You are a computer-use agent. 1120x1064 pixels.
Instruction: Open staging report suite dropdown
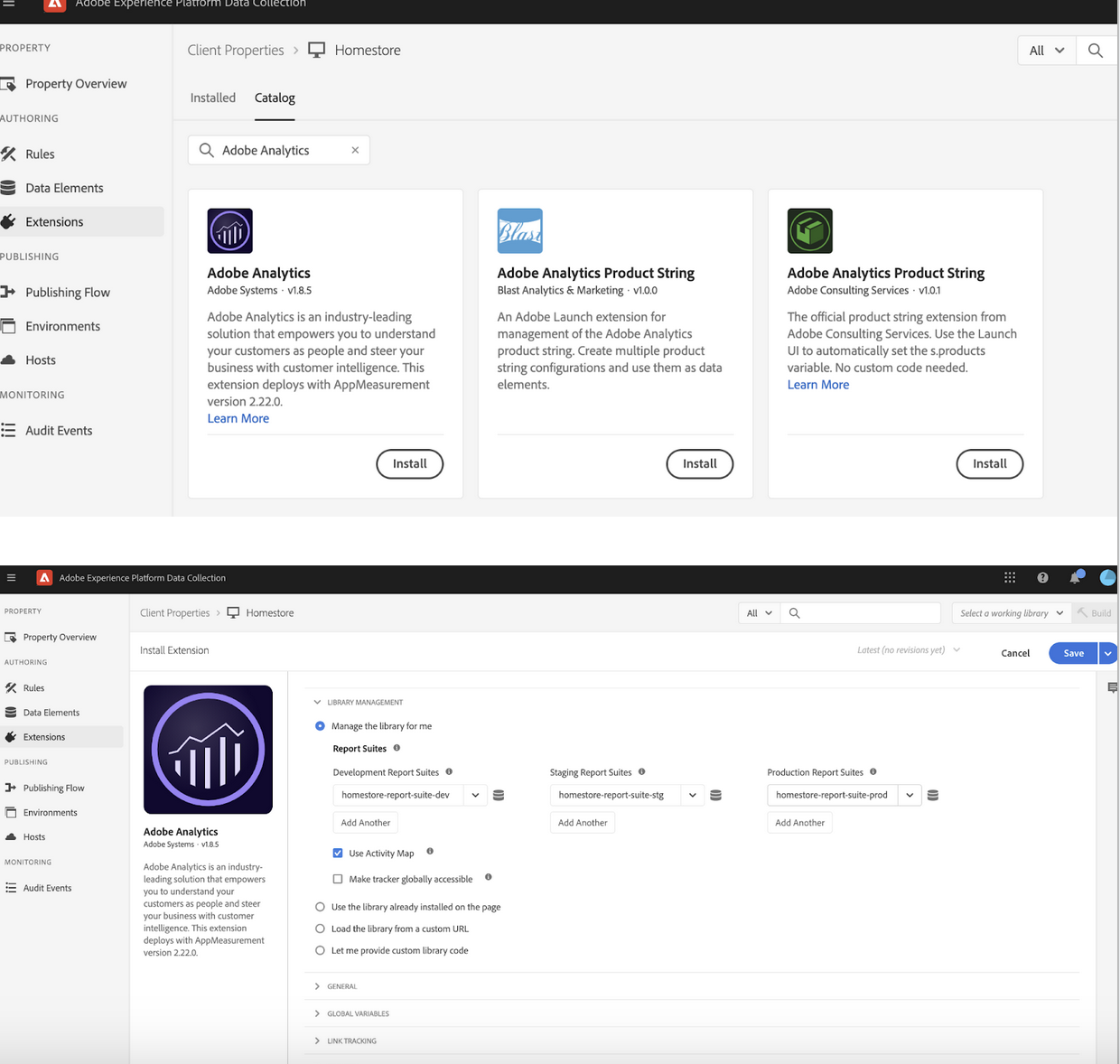693,796
